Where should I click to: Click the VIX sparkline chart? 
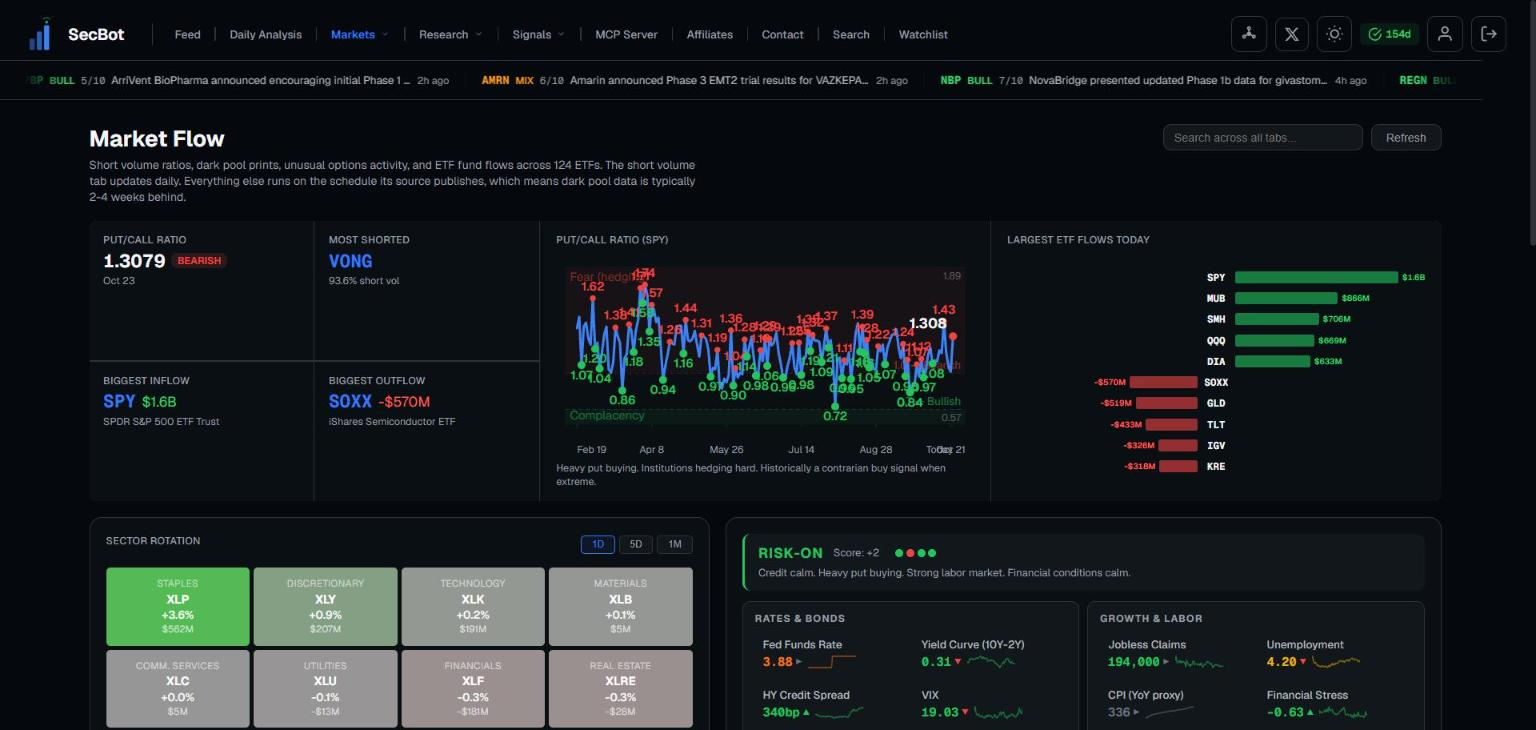pos(998,713)
